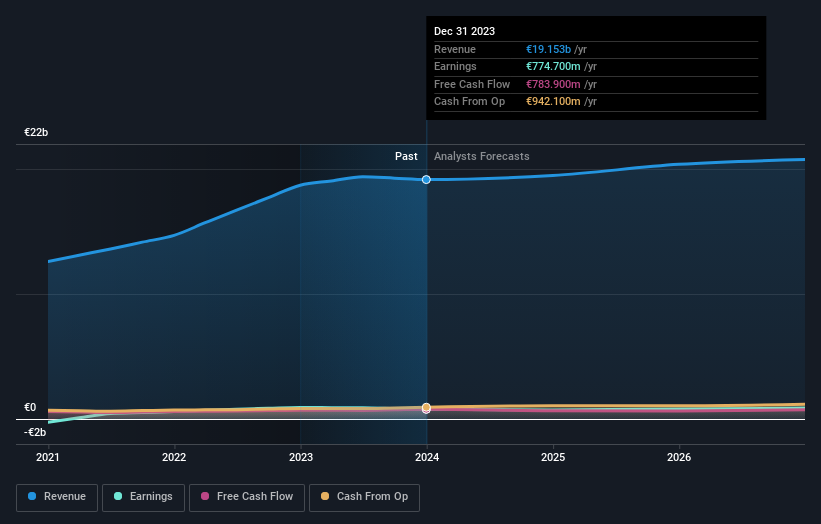The height and width of the screenshot is (524, 821).
Task: Click the Analysts Forecasts label
Action: pos(482,156)
